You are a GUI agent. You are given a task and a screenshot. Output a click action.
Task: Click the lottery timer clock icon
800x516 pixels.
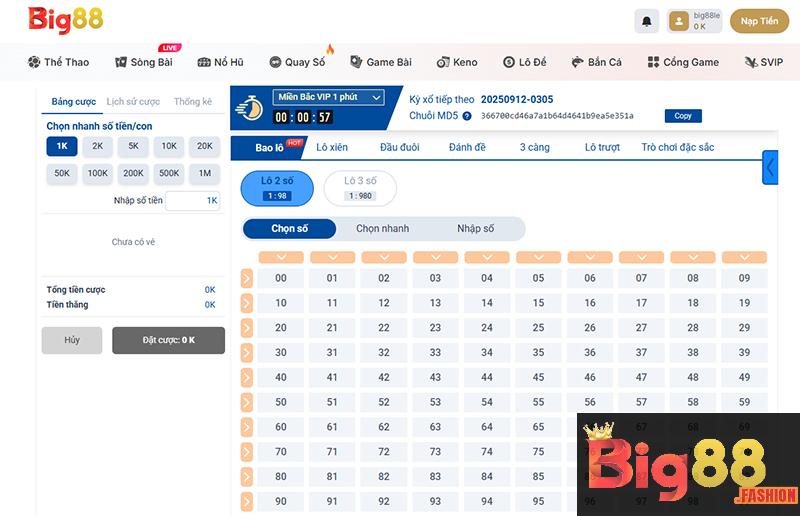pos(249,108)
